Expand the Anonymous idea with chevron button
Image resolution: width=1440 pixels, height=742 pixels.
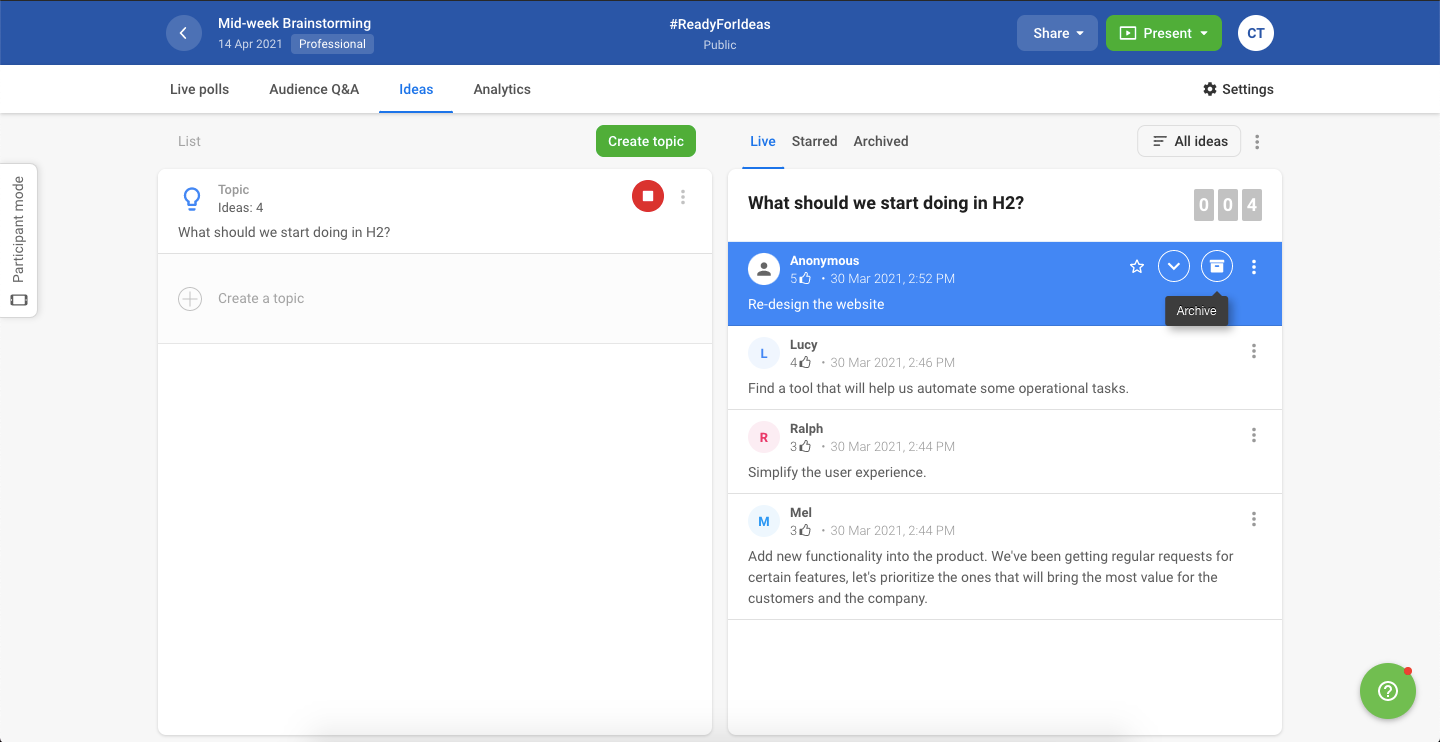1174,266
